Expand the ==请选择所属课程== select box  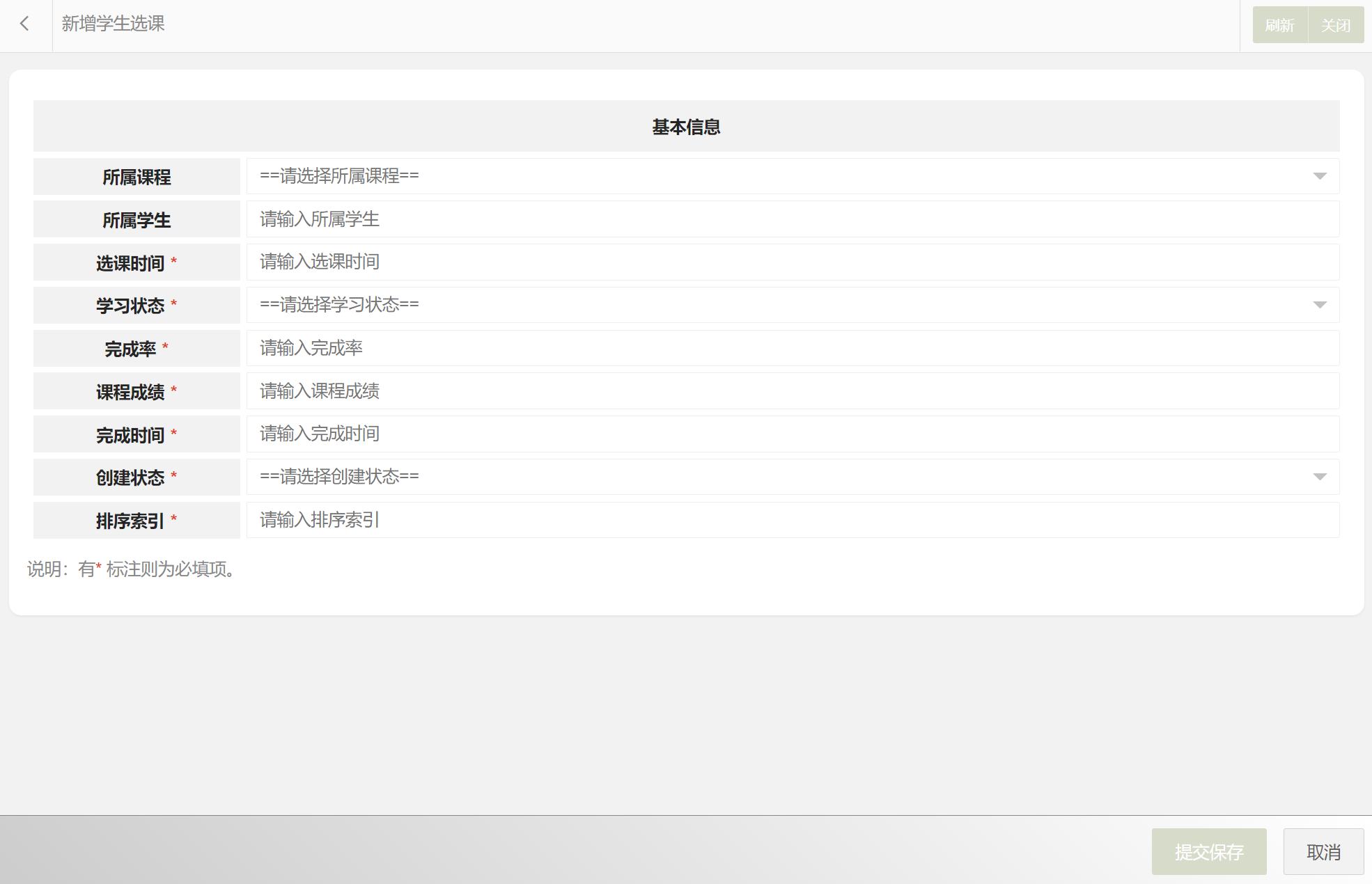click(766, 176)
